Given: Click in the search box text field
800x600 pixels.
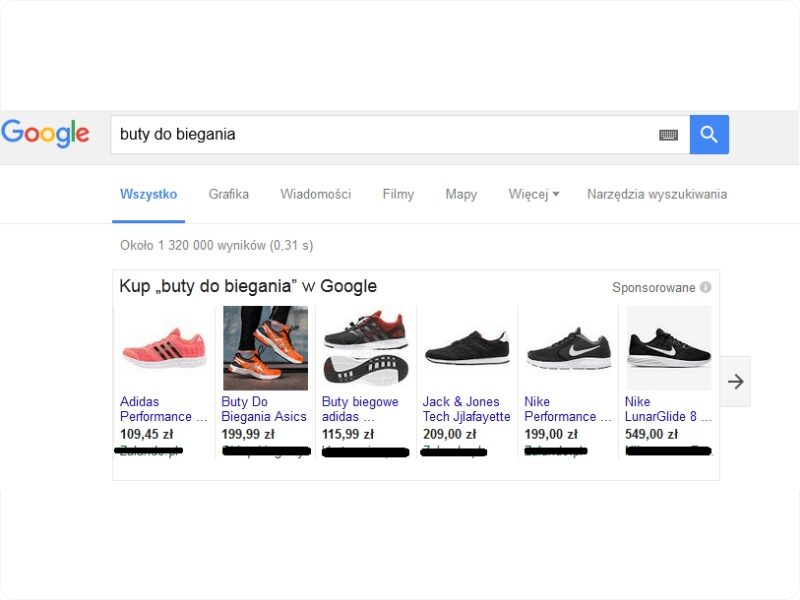Looking at the screenshot, I should [x=380, y=134].
